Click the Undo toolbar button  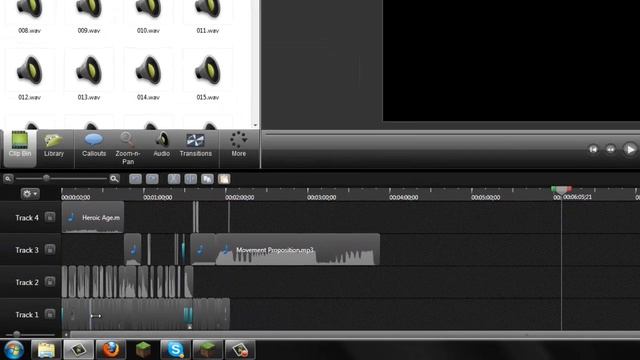tap(136, 179)
